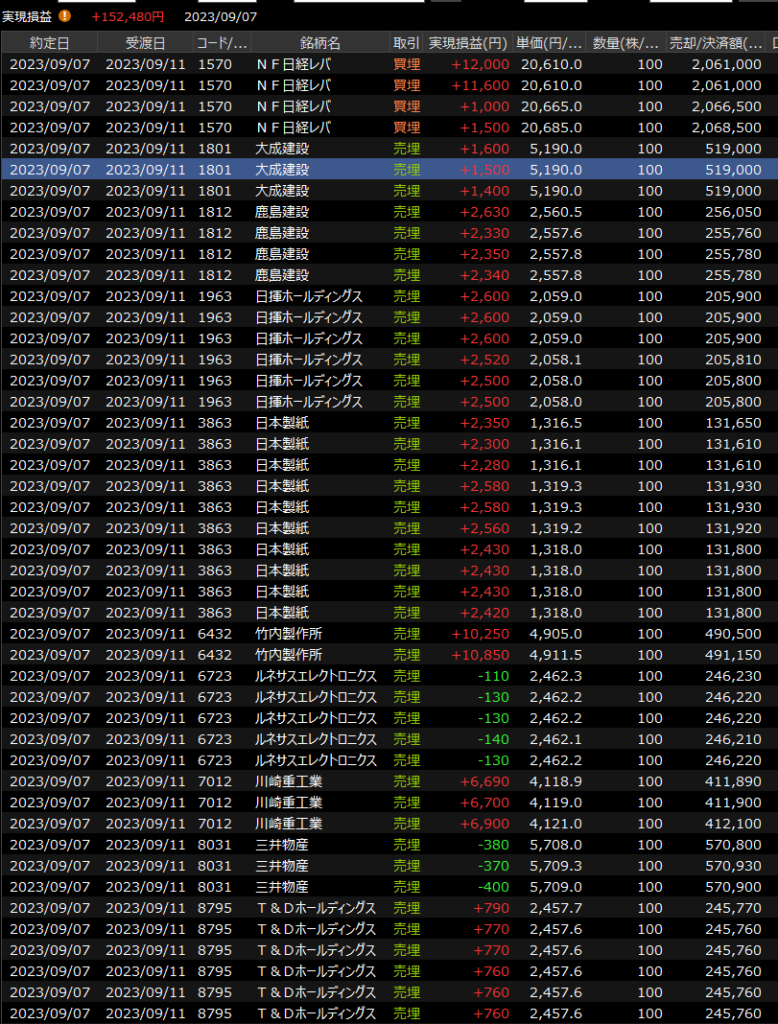Sort by the 受渡日 column header

click(145, 43)
